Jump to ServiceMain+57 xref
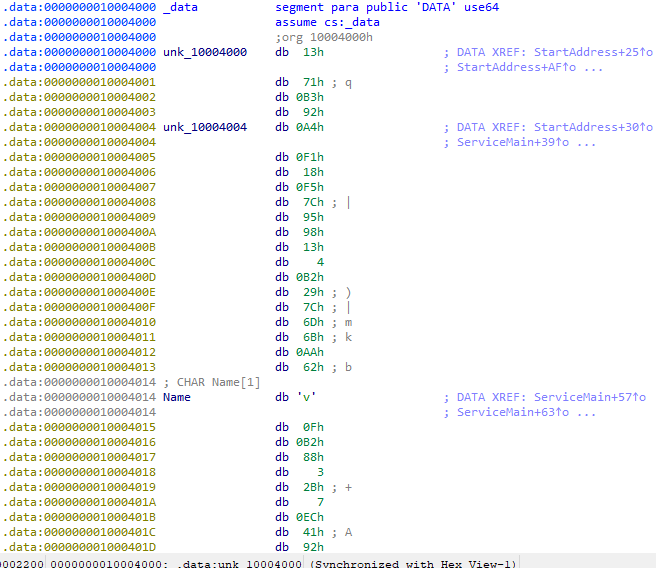The image size is (656, 568). tap(590, 397)
